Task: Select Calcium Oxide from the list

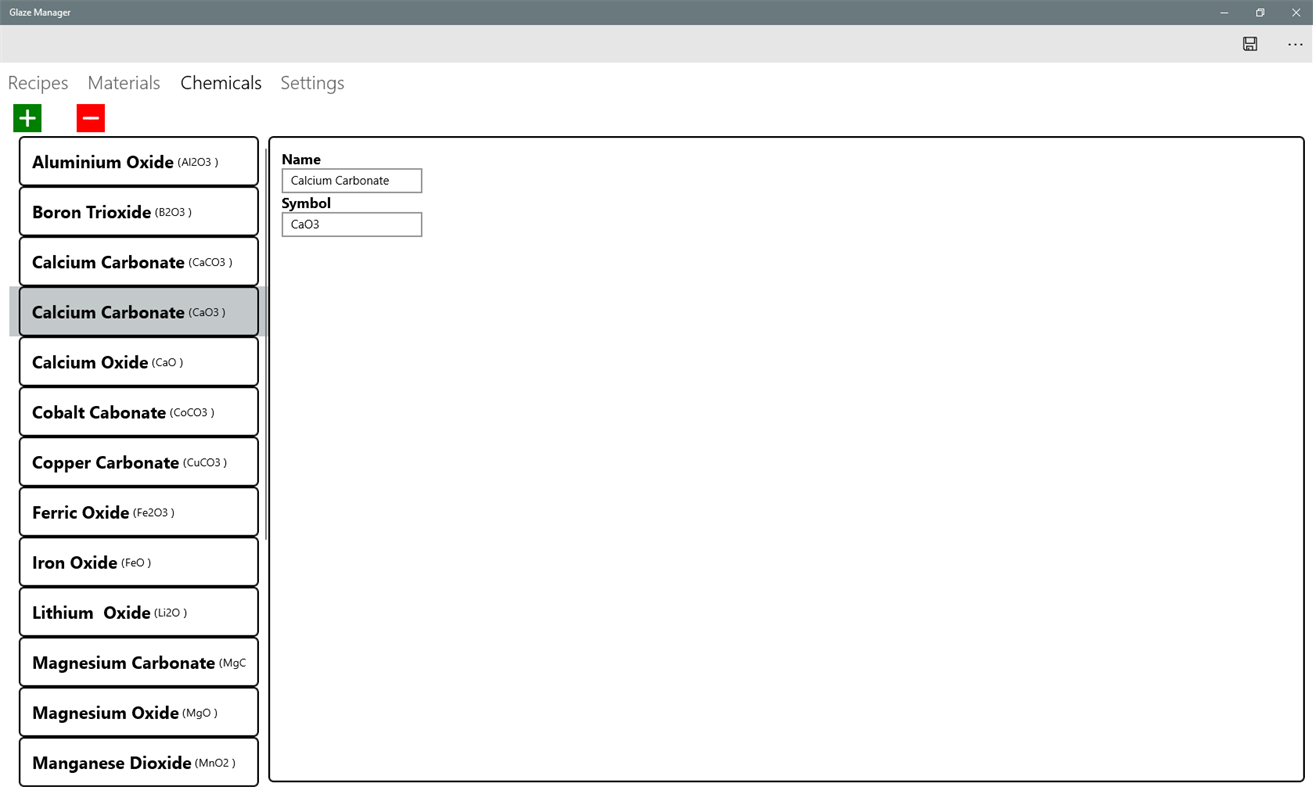Action: click(138, 361)
